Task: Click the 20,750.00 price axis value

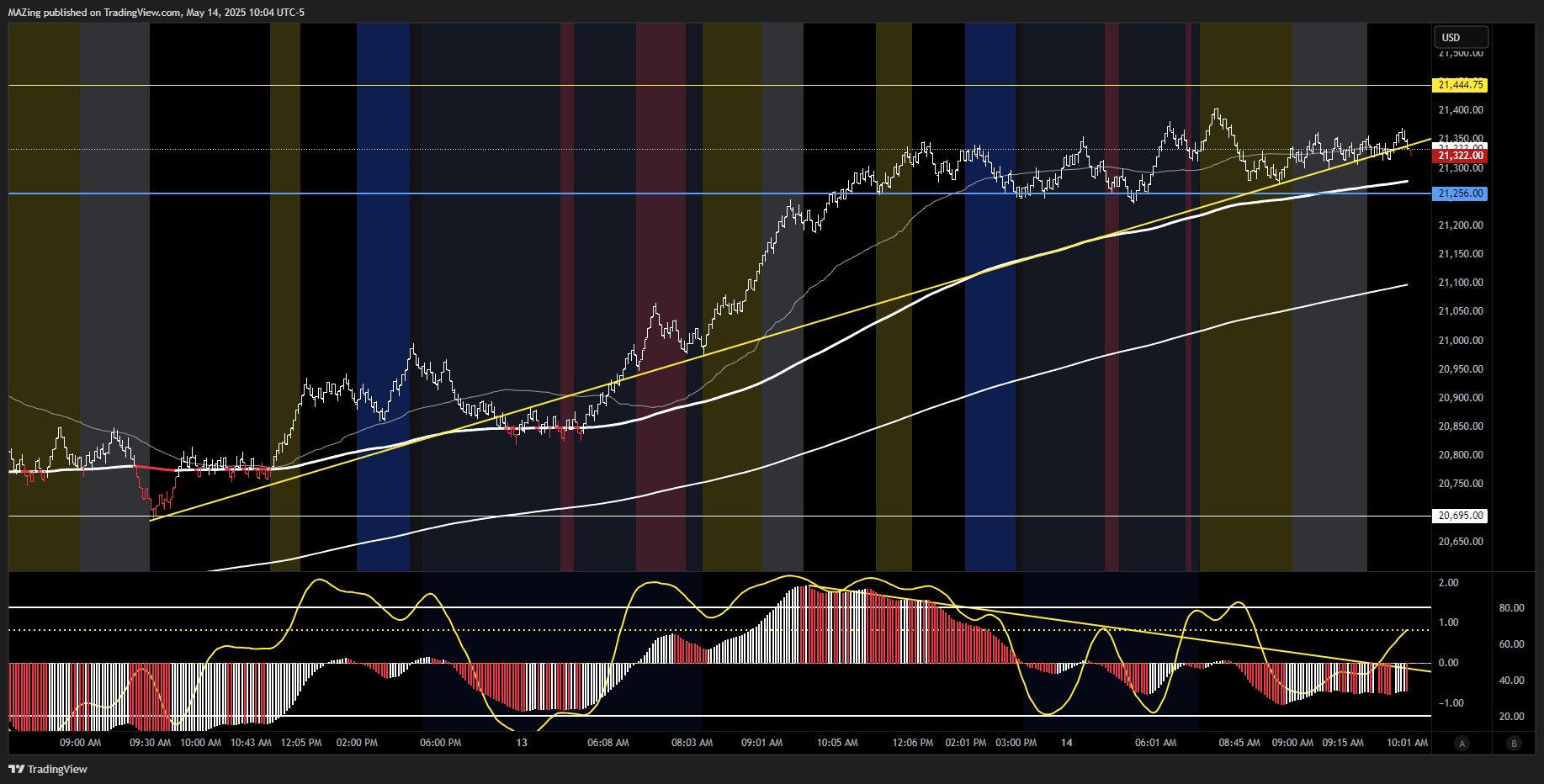Action: pyautogui.click(x=1461, y=484)
